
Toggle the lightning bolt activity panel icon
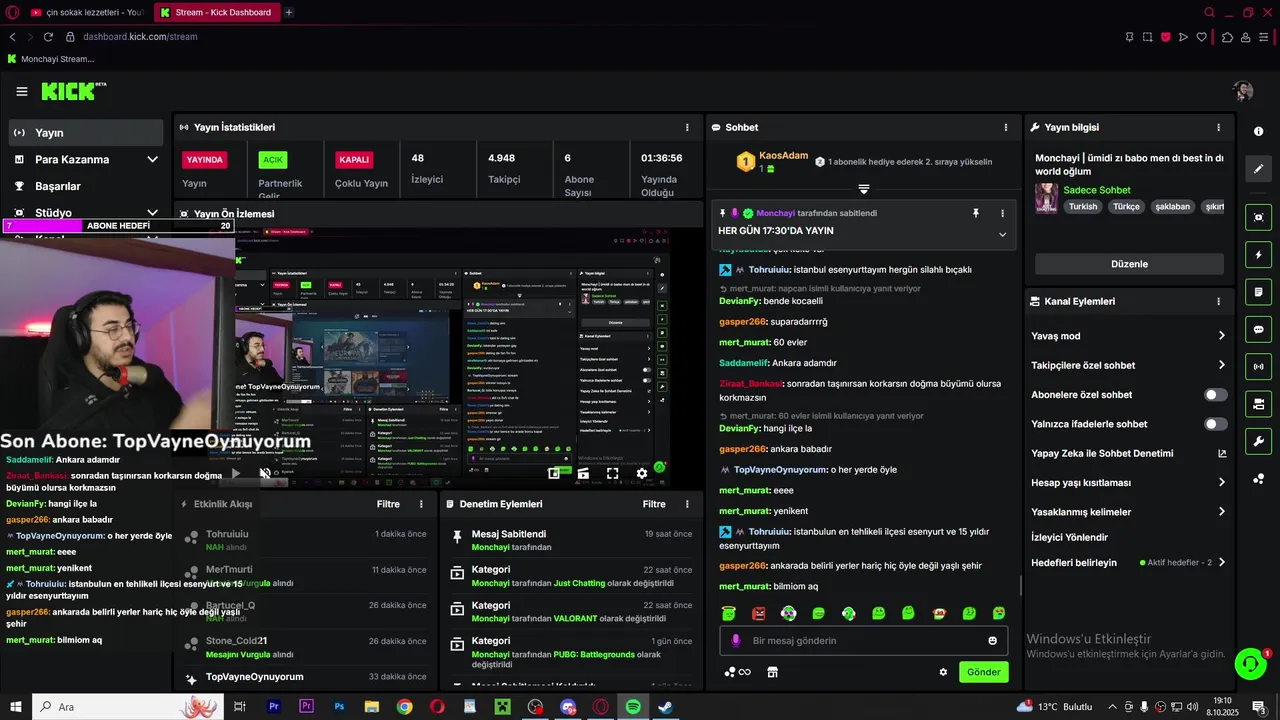[x=1258, y=255]
